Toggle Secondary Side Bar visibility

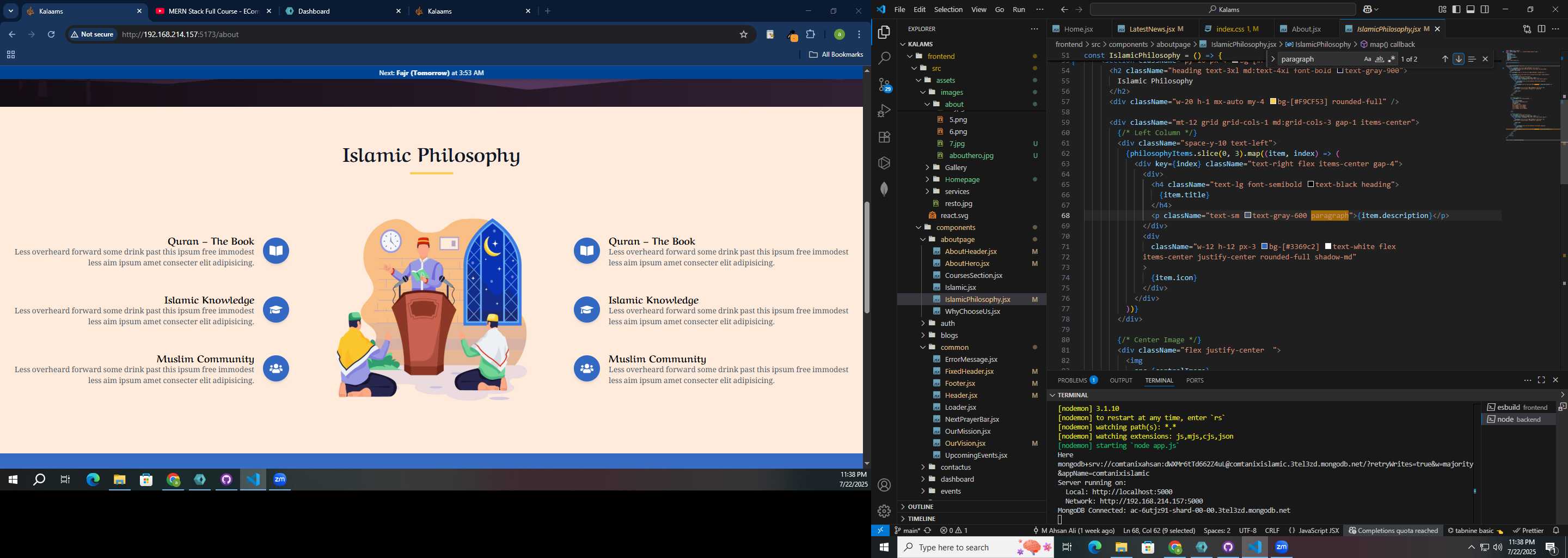coord(1485,10)
